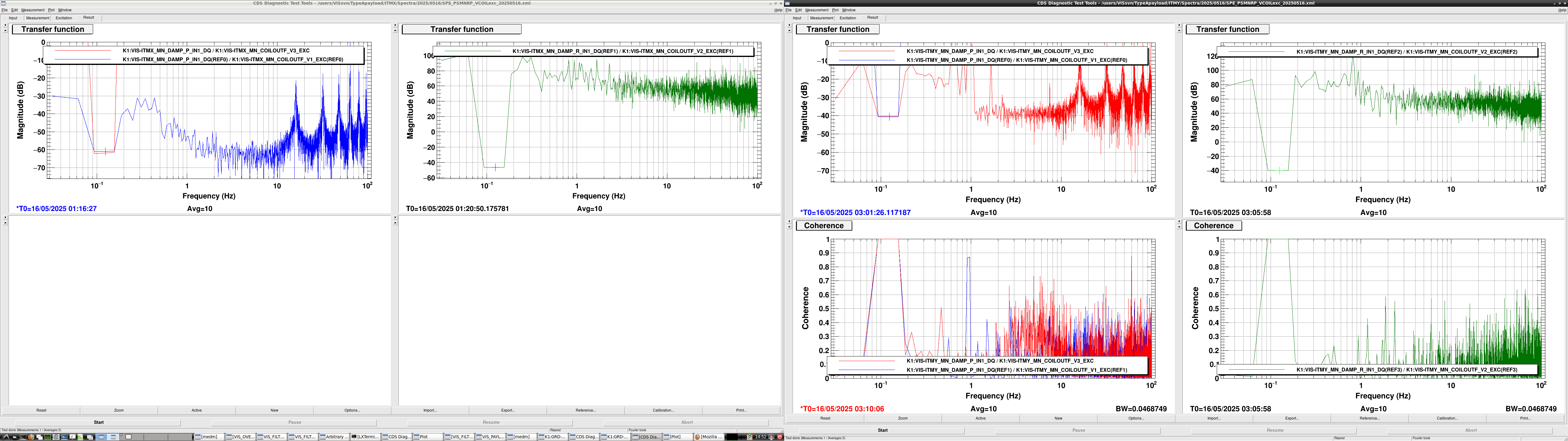
Task: Click blue T0=16/05/2025 01:16:27 label
Action: point(57,208)
